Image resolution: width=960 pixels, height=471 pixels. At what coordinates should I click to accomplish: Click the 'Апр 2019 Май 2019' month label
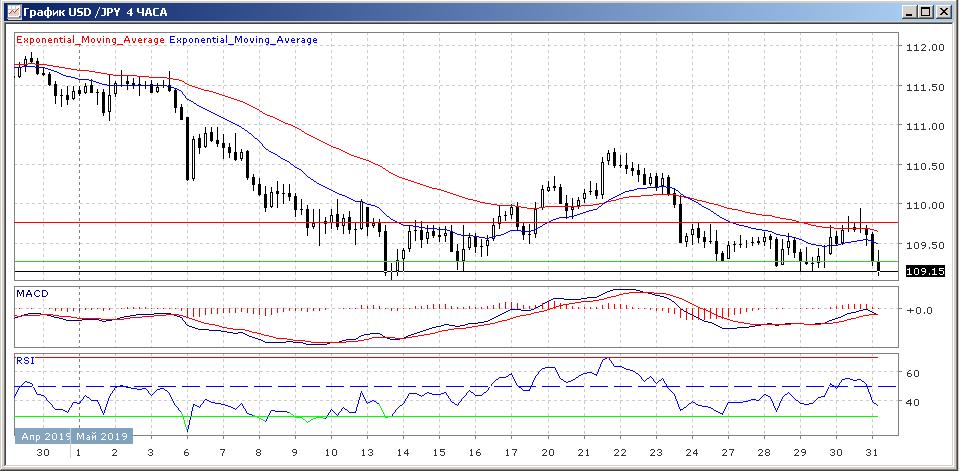73,436
